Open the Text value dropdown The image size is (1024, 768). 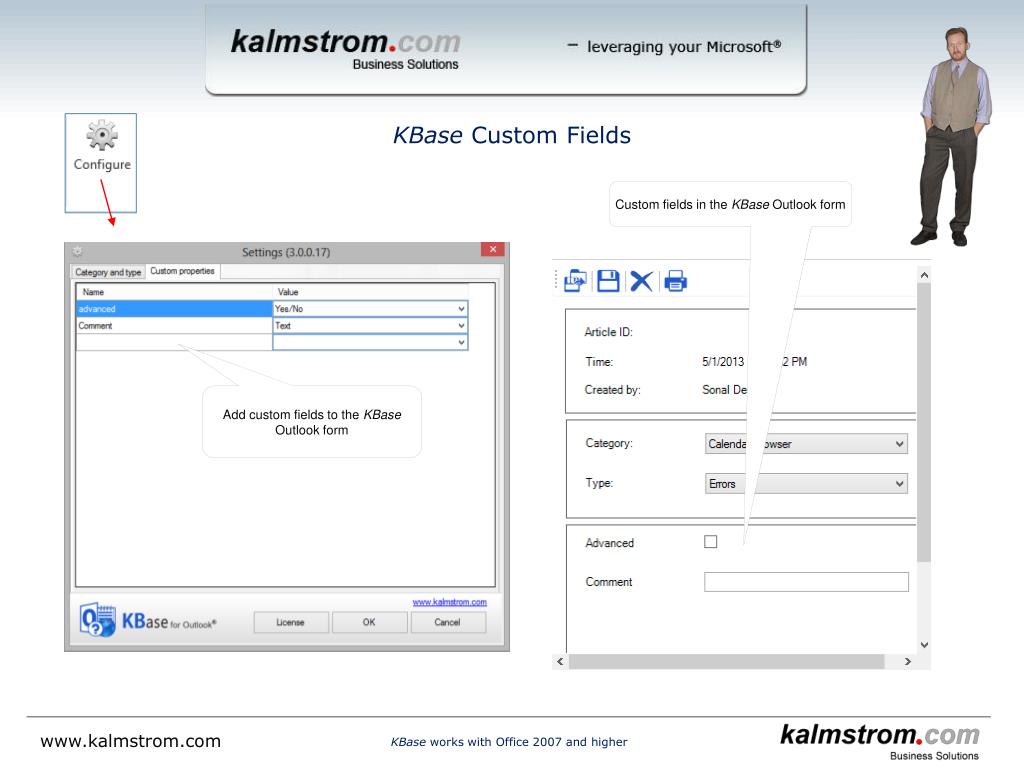pyautogui.click(x=461, y=325)
